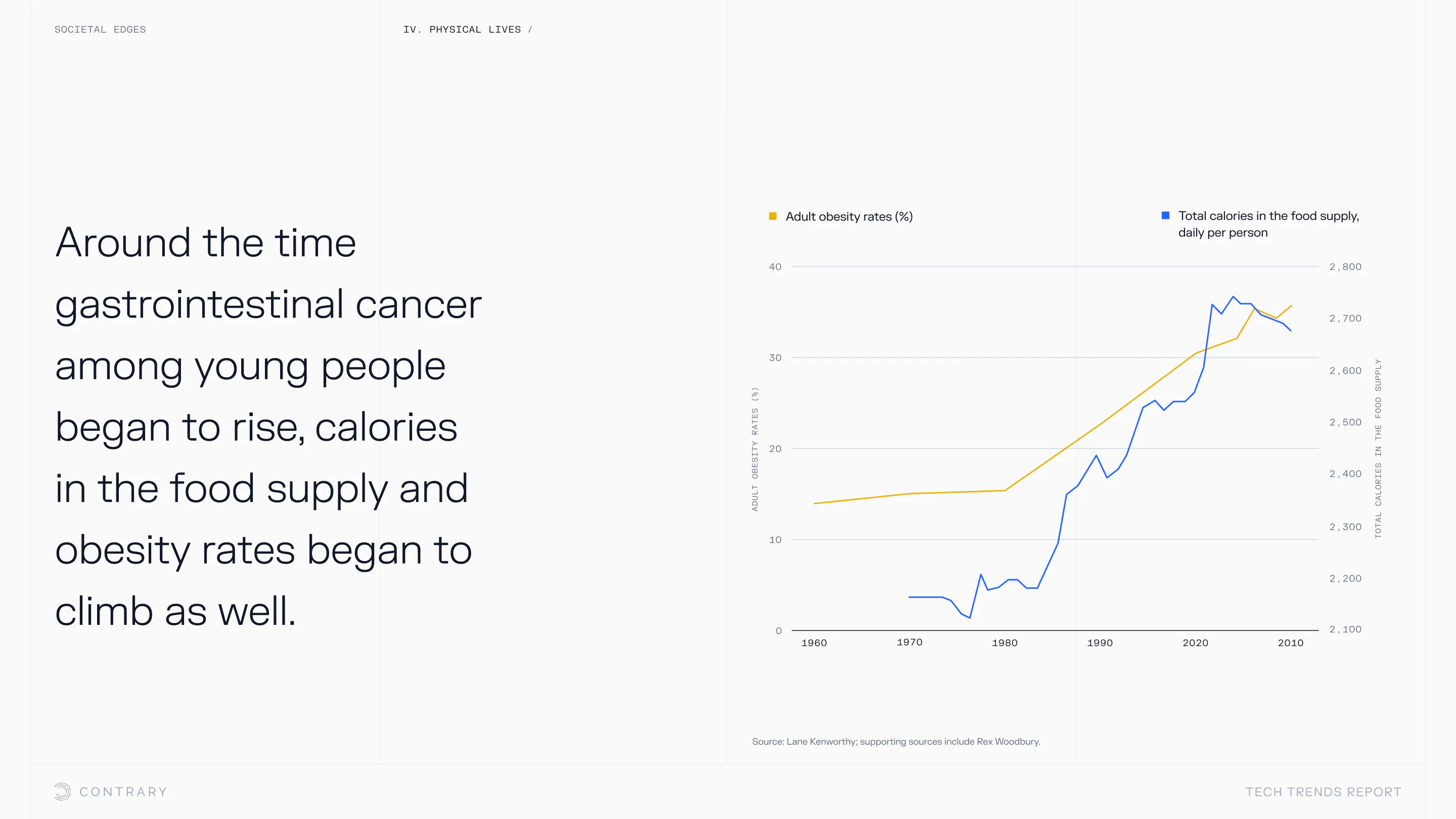Click the Source: Lane Kenworthy citation text
The width and height of the screenshot is (1456, 819).
(x=896, y=742)
